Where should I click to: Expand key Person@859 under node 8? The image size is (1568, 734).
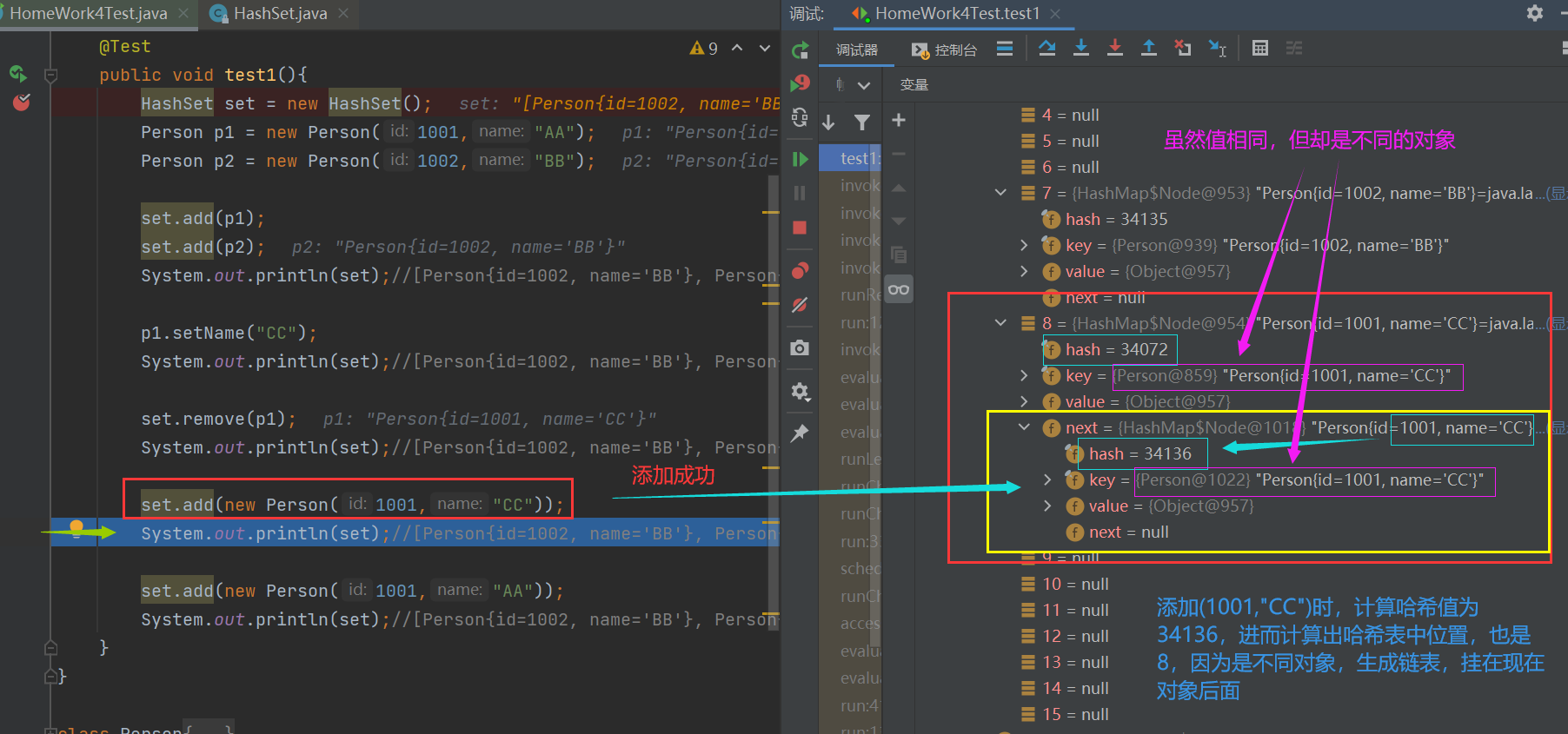point(1024,375)
